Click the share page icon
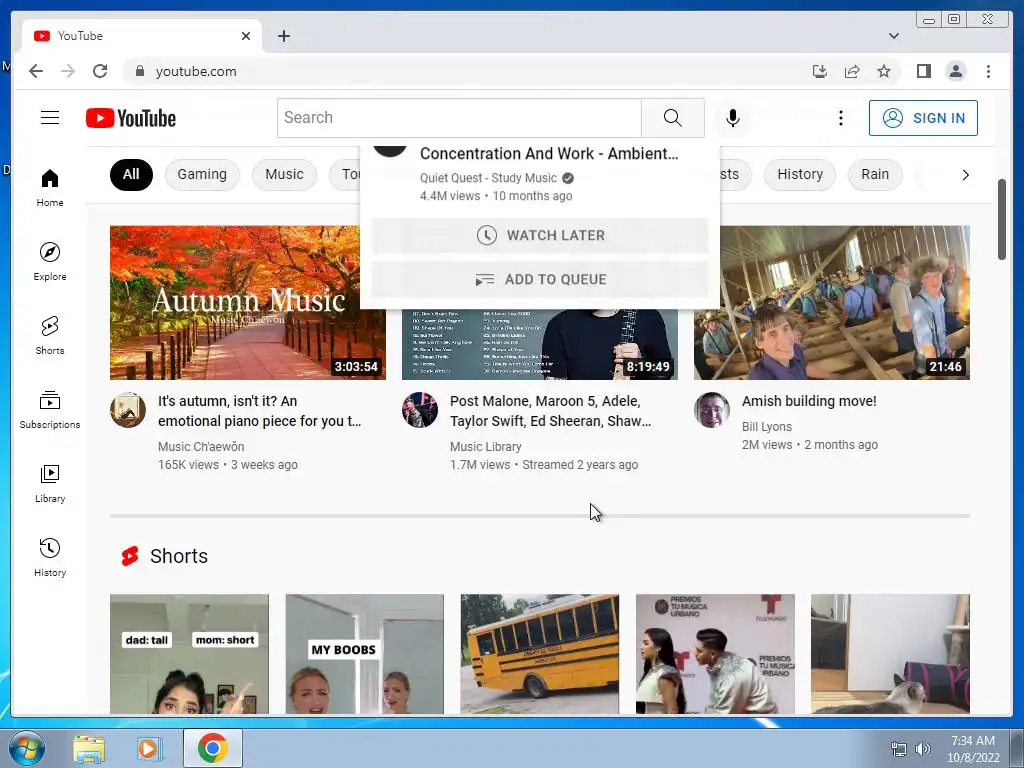 pyautogui.click(x=852, y=71)
